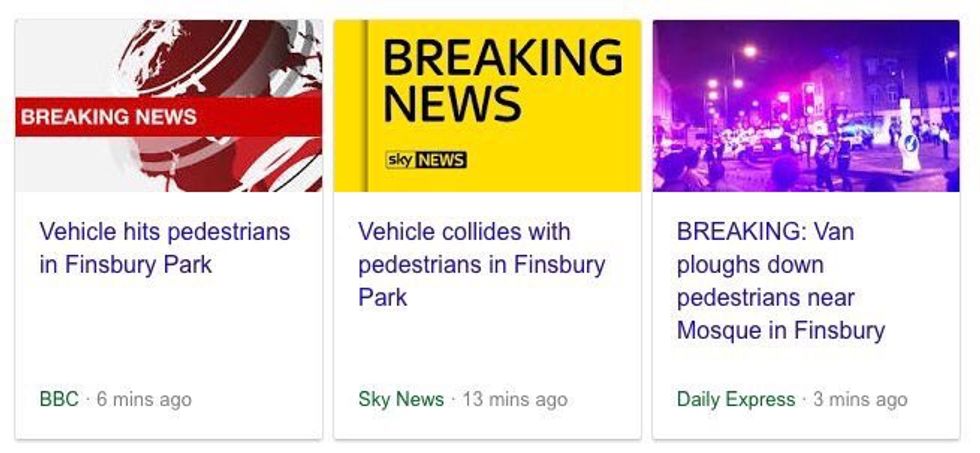Click the "13 mins ago" timestamp

pos(515,399)
